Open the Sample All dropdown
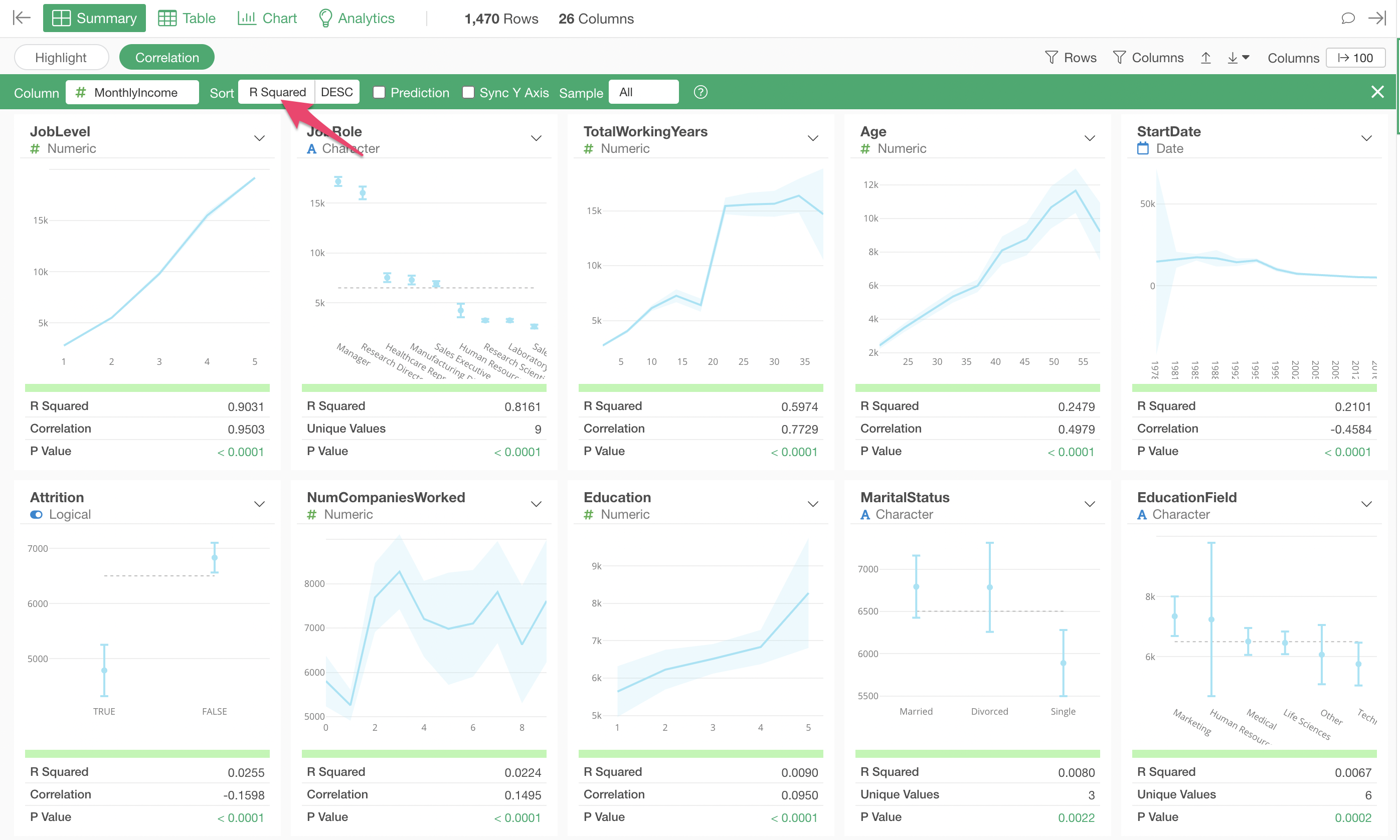The width and height of the screenshot is (1400, 840). pos(643,92)
